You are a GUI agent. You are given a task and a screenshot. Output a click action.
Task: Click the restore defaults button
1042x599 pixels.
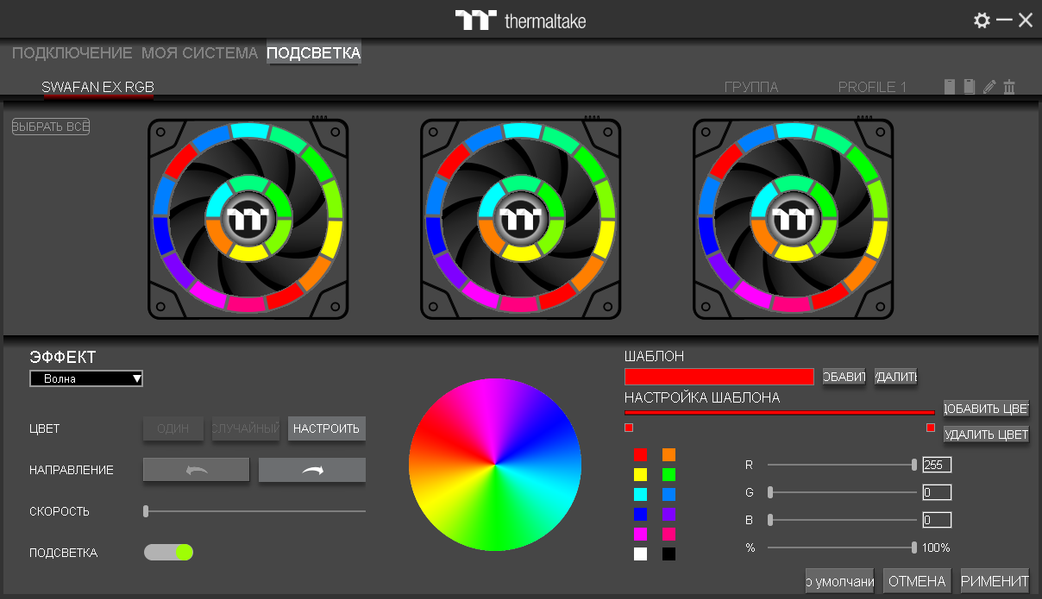tap(840, 582)
